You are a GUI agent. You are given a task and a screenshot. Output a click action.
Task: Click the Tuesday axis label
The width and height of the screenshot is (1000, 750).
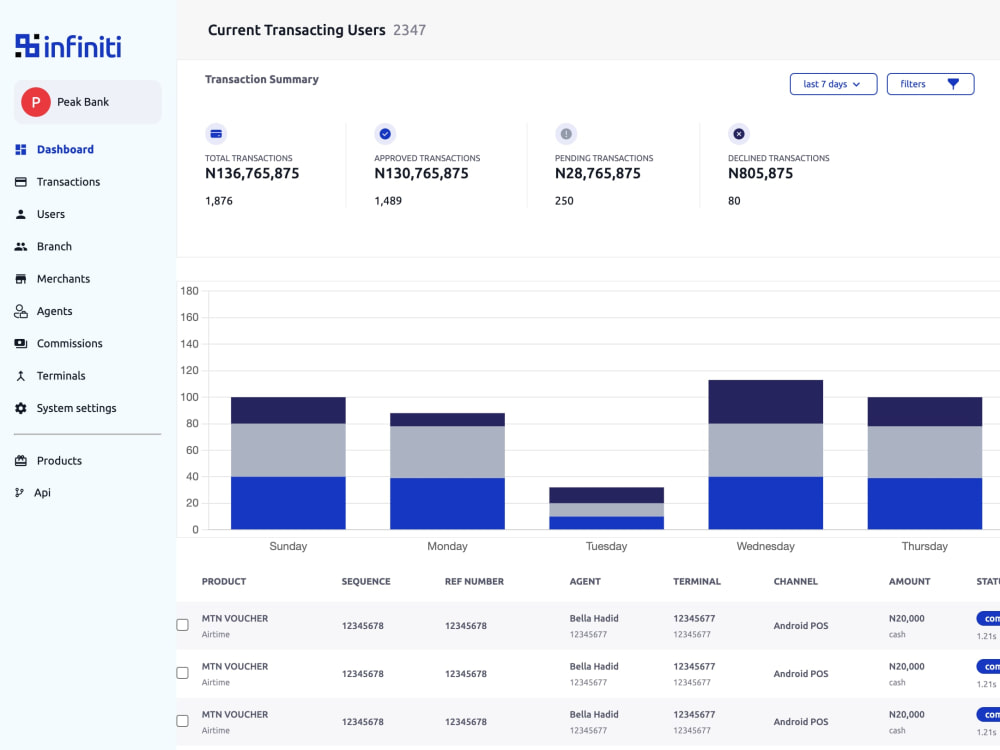tap(607, 547)
